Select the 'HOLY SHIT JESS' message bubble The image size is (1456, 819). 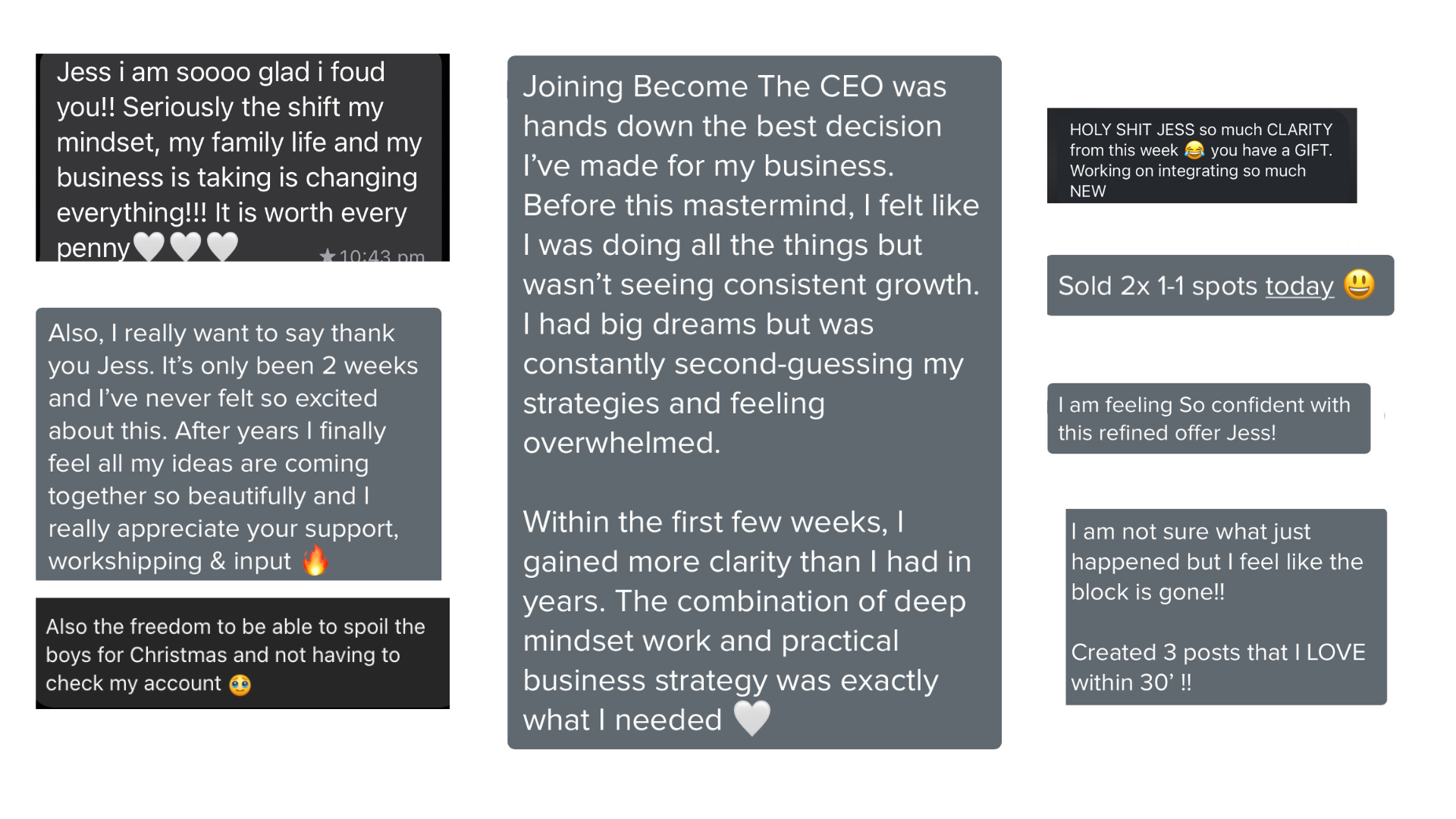1202,155
